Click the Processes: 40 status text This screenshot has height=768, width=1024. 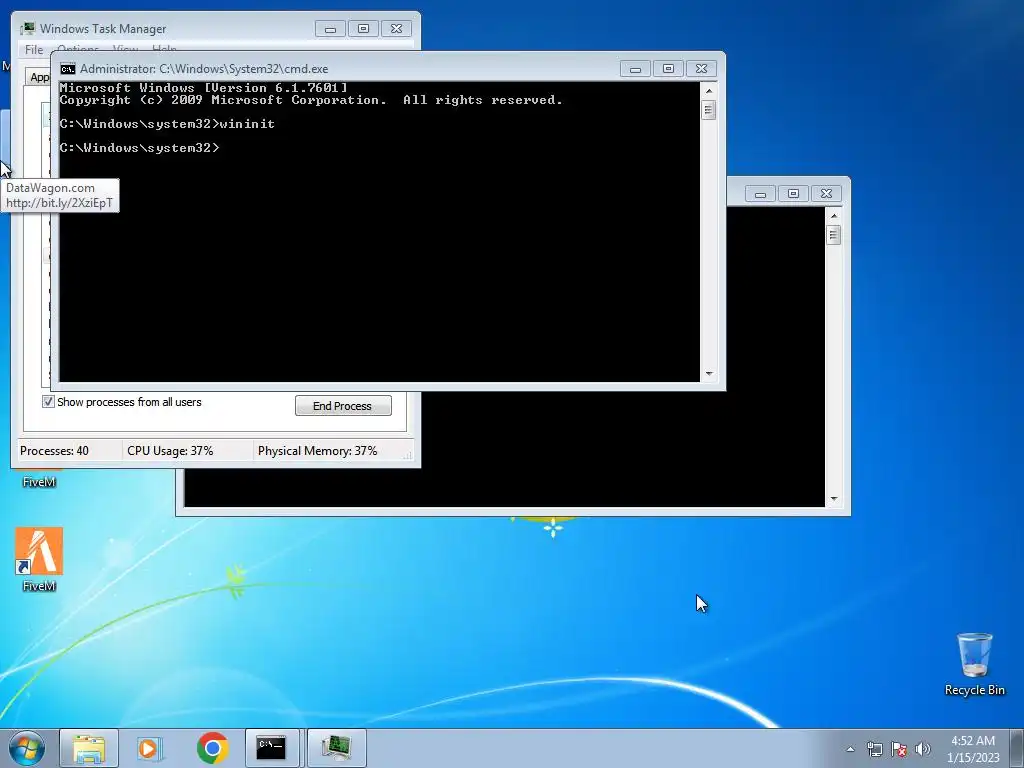(54, 451)
